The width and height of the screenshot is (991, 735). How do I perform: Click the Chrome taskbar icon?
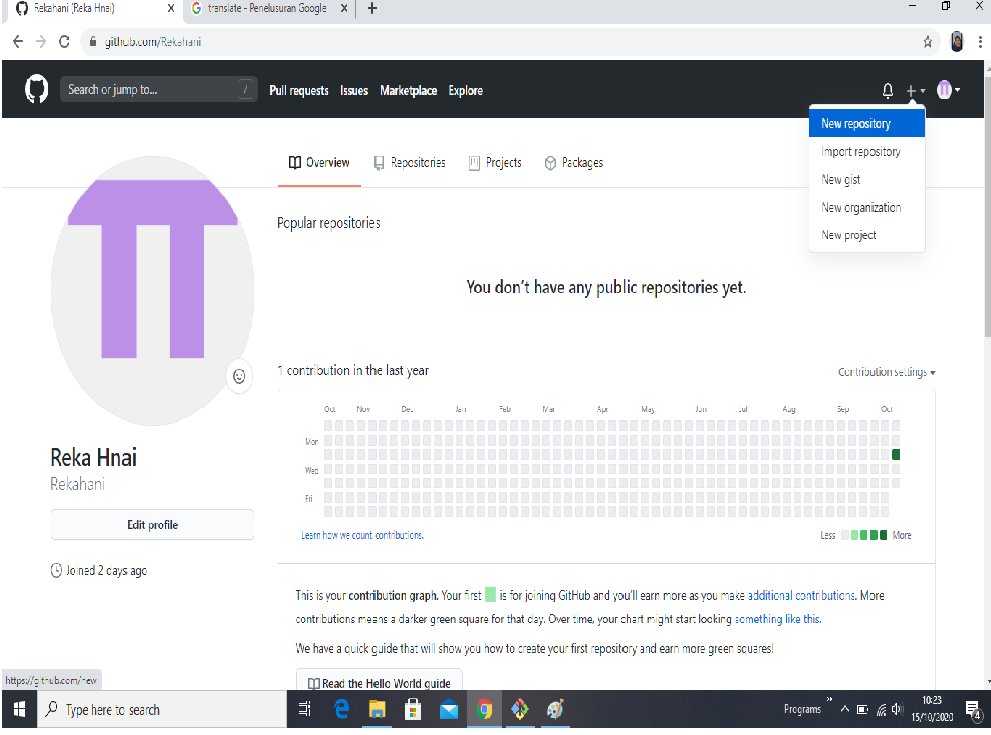484,709
